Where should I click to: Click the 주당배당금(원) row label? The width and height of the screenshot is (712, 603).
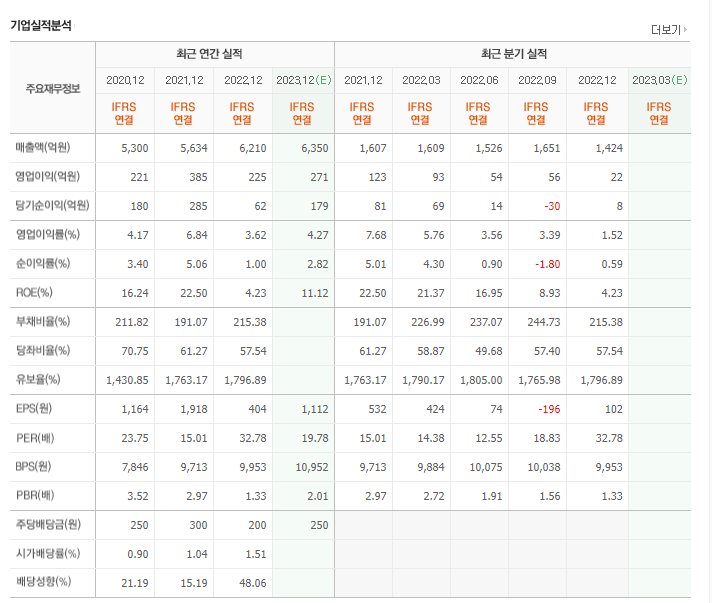pyautogui.click(x=48, y=525)
